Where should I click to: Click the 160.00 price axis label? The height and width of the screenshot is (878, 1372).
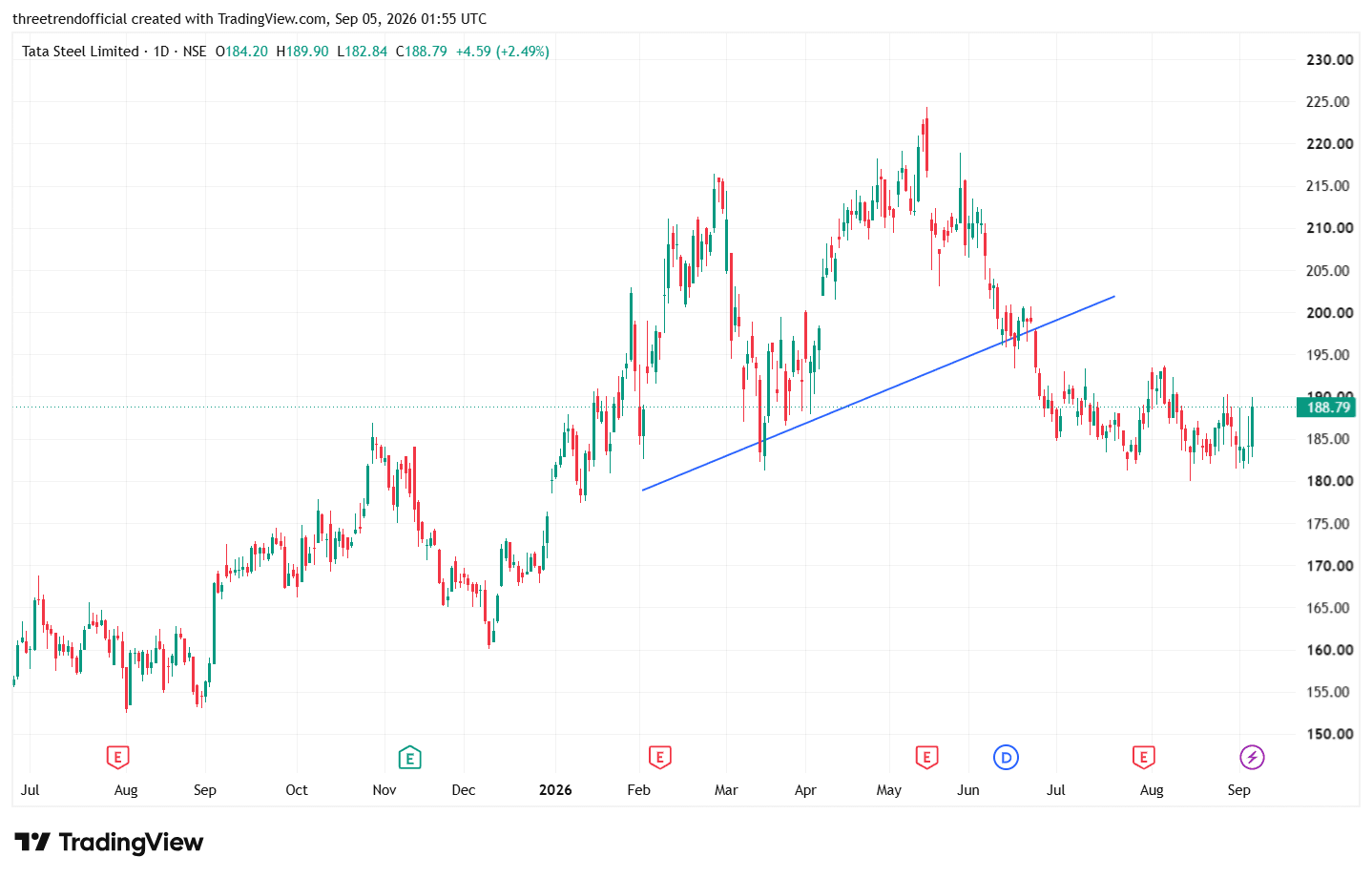point(1329,649)
